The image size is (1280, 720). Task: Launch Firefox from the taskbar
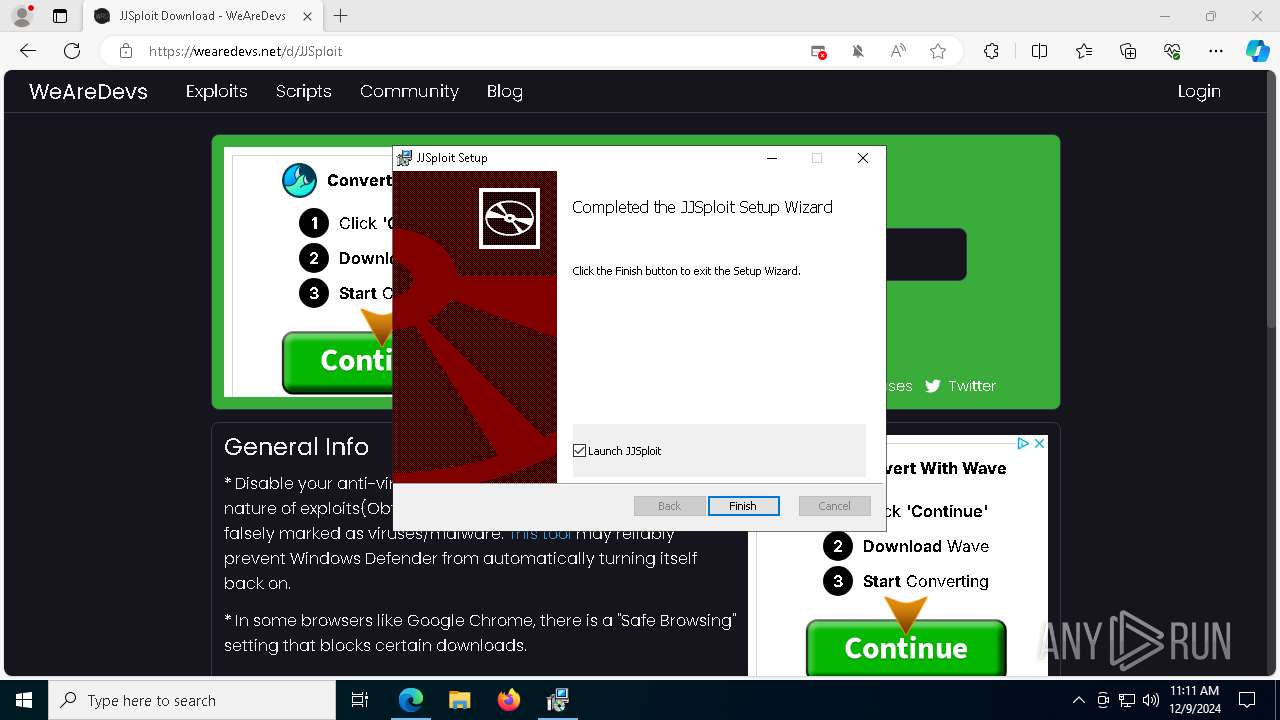pos(509,700)
